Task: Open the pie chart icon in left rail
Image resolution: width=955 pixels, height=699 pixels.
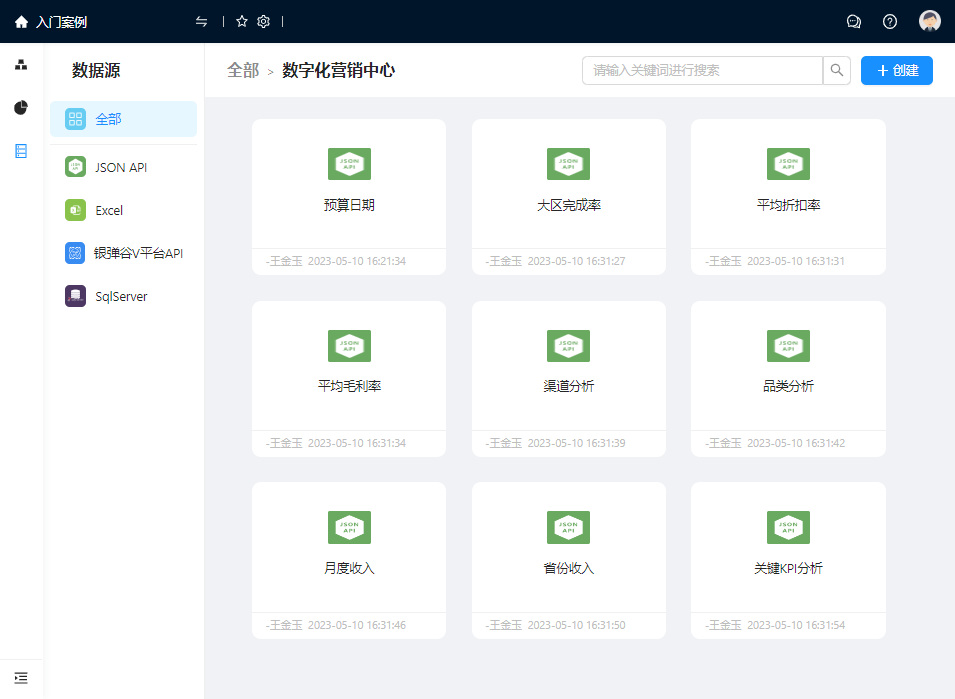Action: [21, 108]
